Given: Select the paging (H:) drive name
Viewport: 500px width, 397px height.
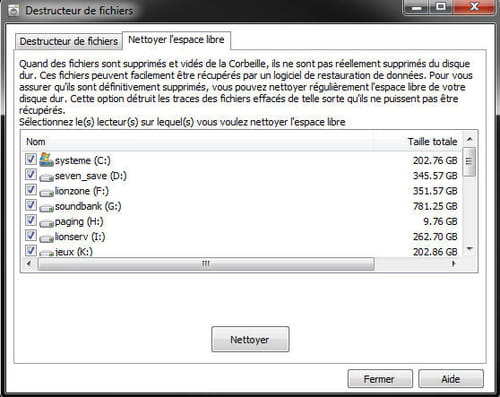Looking at the screenshot, I should (79, 222).
